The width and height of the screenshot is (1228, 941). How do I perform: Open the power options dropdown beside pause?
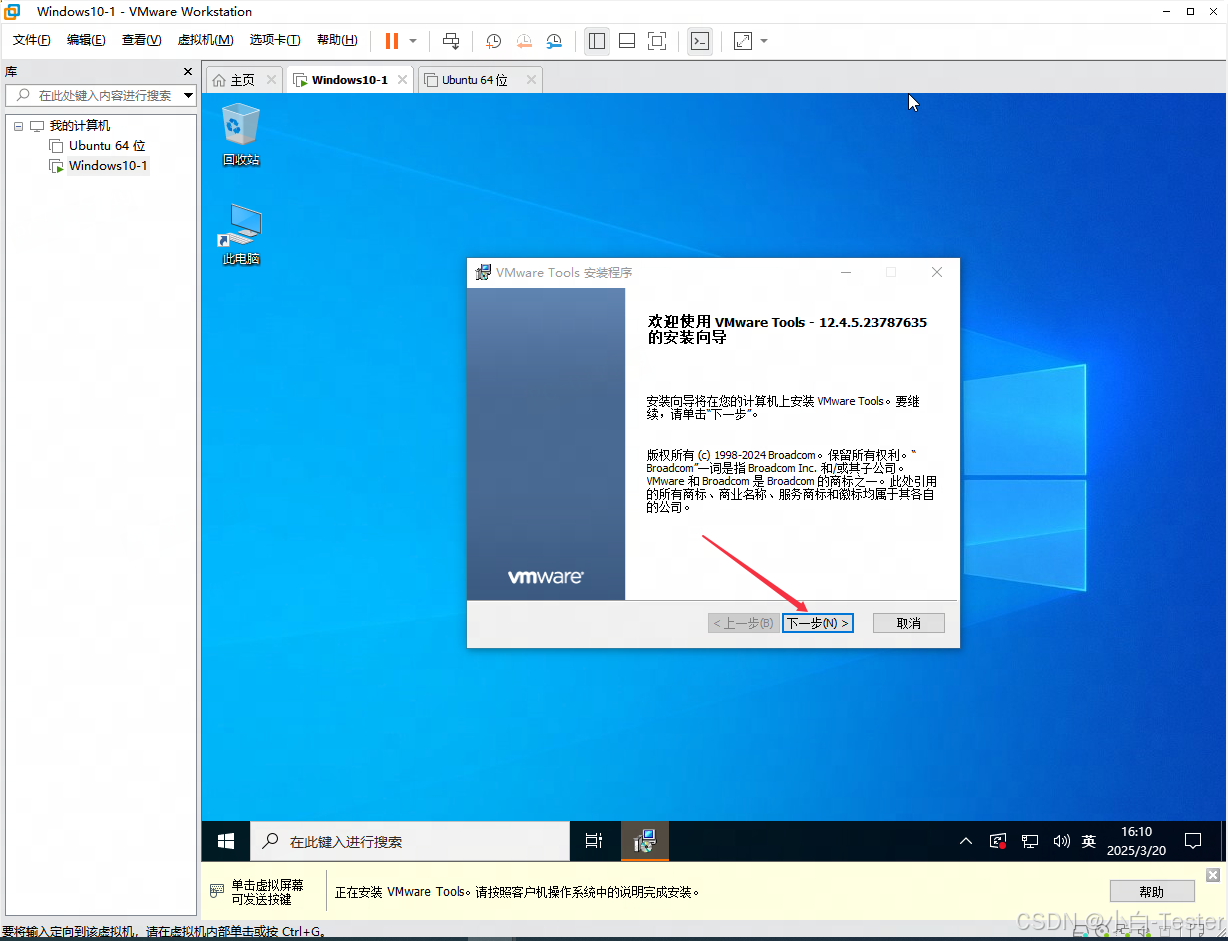[413, 41]
